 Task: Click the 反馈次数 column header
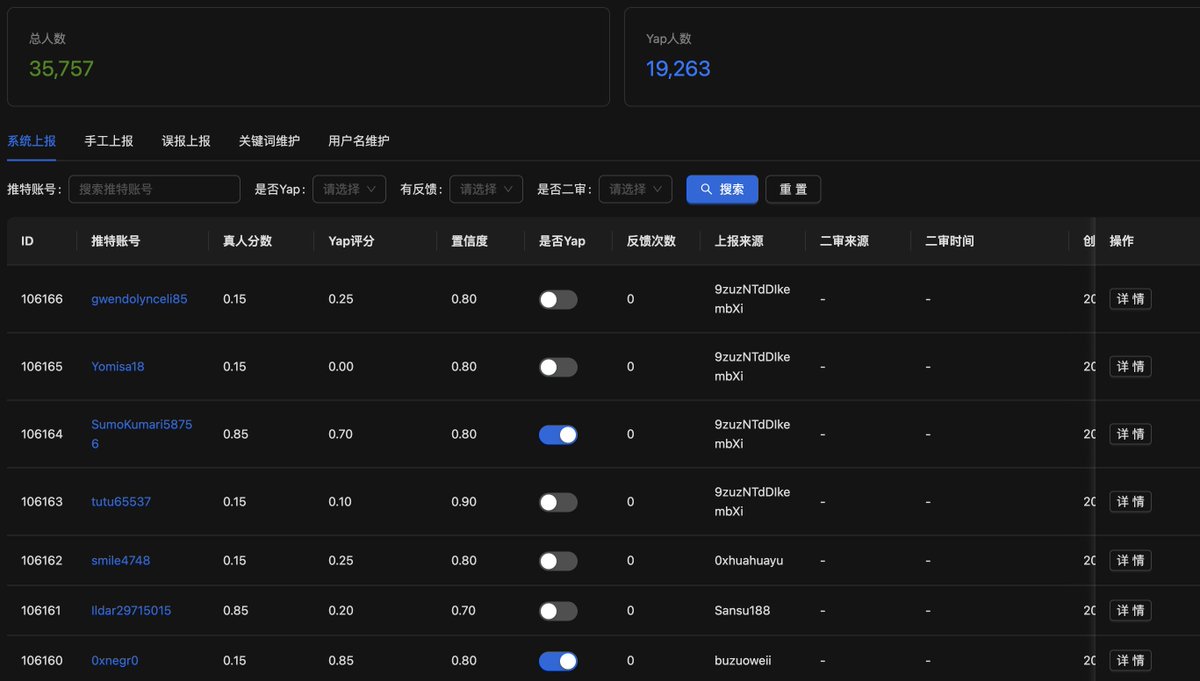pyautogui.click(x=651, y=241)
